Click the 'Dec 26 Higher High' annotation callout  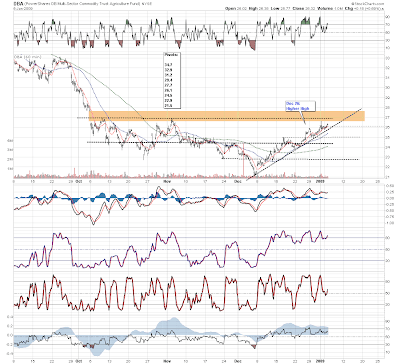(x=300, y=106)
